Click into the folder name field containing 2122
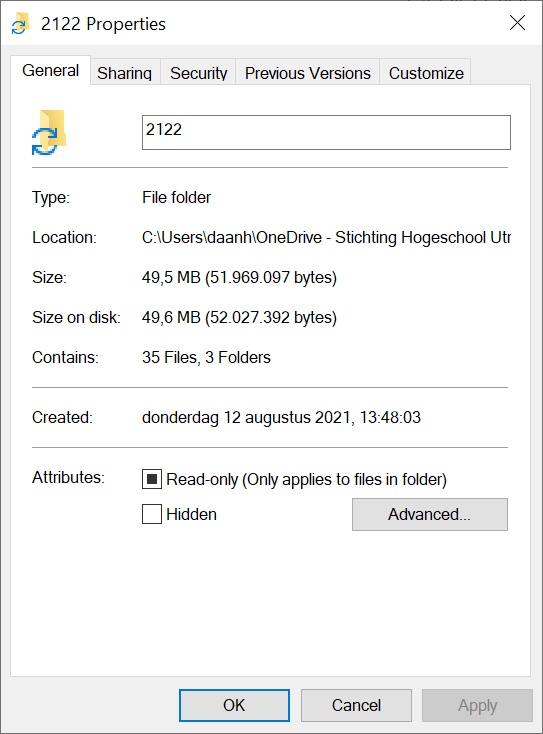This screenshot has height=734, width=543. coord(326,132)
